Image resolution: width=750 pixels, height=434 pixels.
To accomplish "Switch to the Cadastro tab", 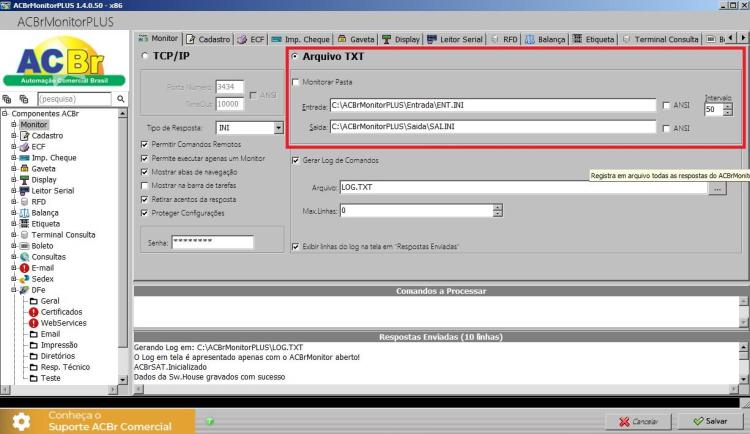I will 209,39.
